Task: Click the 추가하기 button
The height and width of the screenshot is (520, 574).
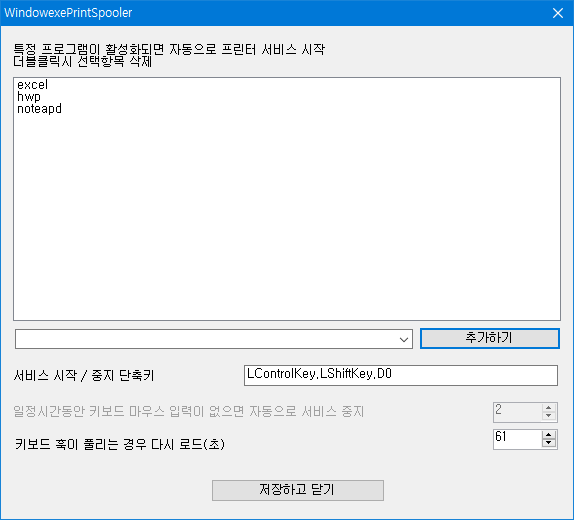Action: tap(489, 338)
